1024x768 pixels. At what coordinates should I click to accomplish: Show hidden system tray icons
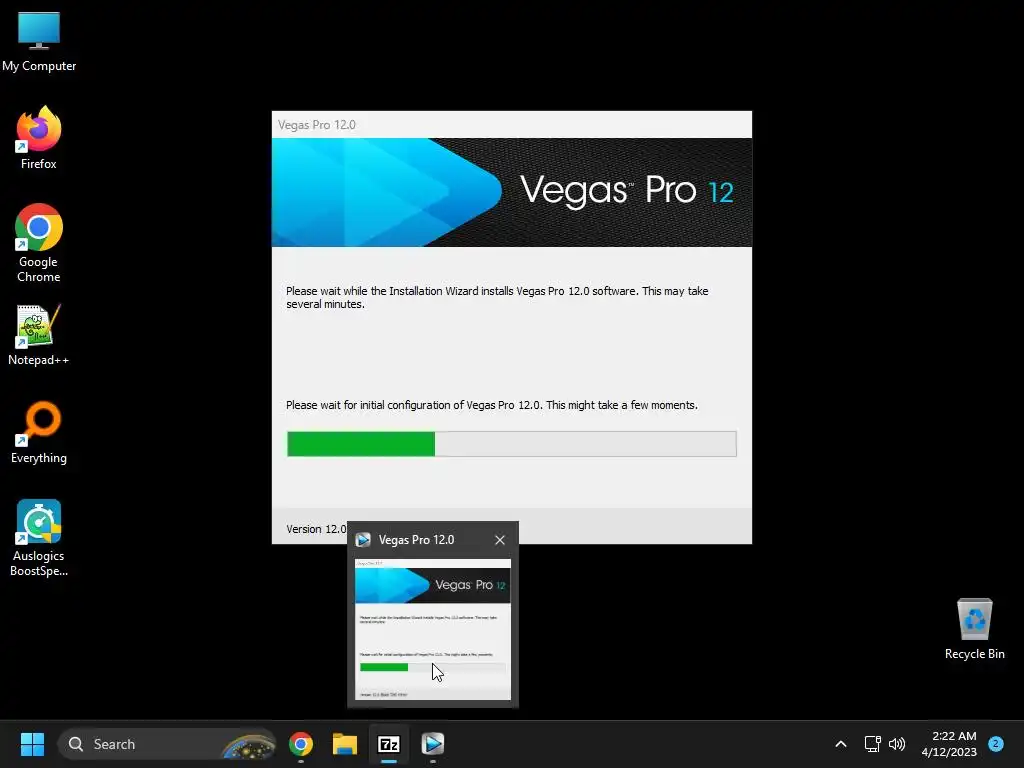[841, 744]
